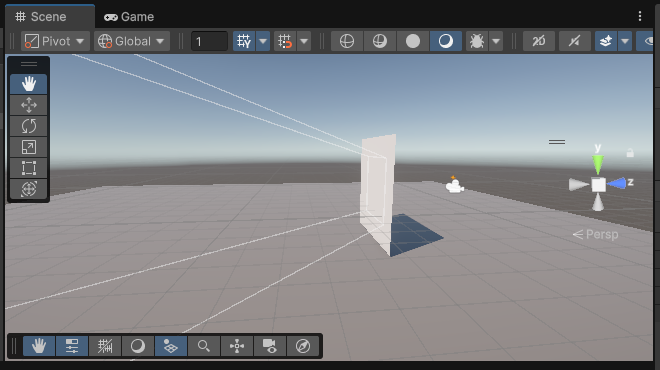Toggle grid visibility button

point(244,41)
